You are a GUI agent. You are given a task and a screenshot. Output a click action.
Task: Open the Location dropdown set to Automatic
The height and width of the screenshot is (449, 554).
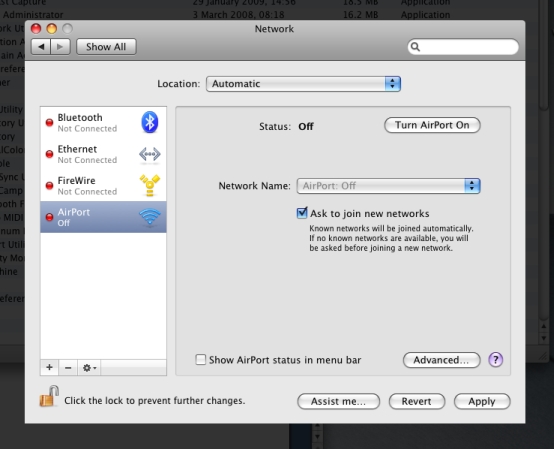tap(303, 84)
